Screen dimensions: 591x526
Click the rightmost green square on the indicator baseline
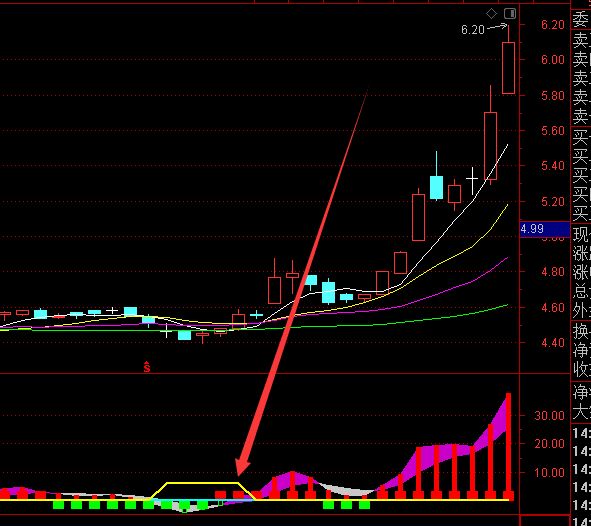pos(364,505)
